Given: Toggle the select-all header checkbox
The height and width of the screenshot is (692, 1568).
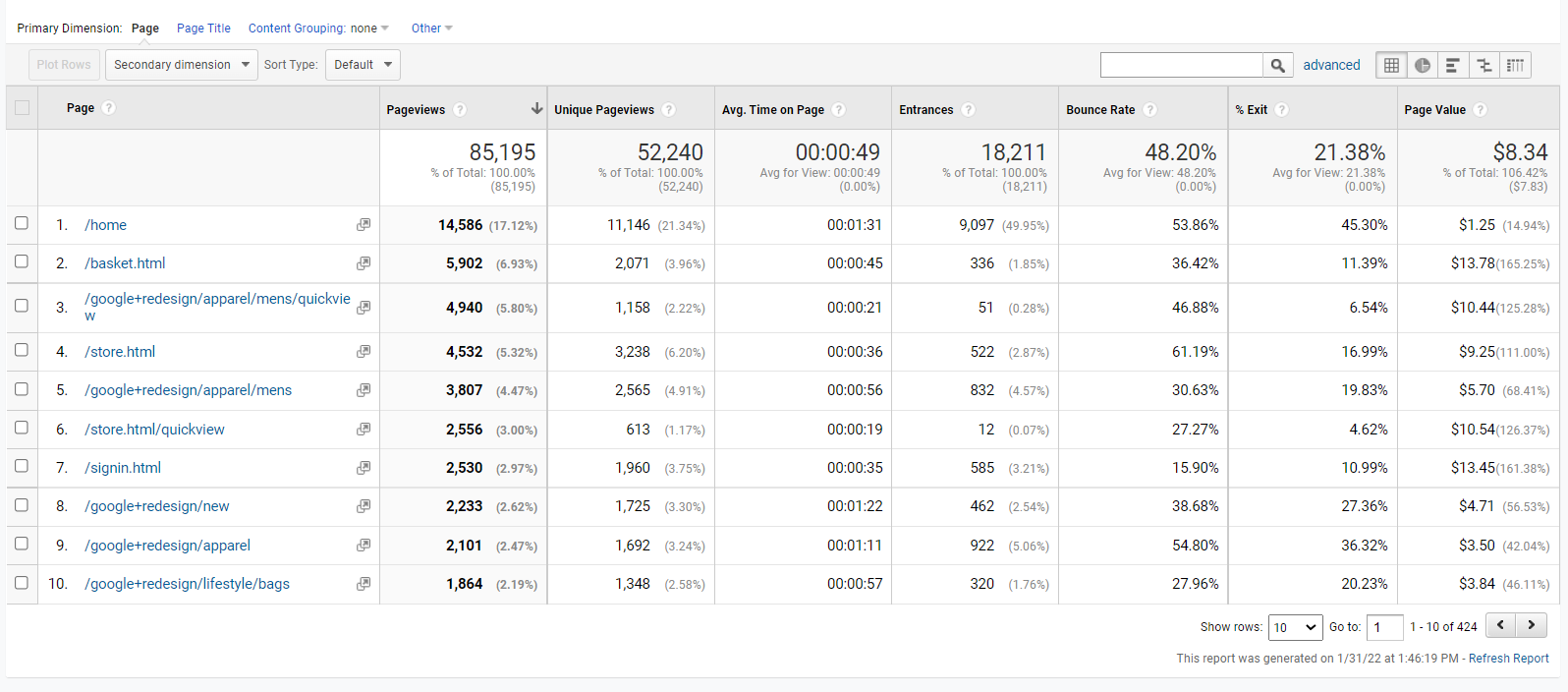Looking at the screenshot, I should click(22, 108).
